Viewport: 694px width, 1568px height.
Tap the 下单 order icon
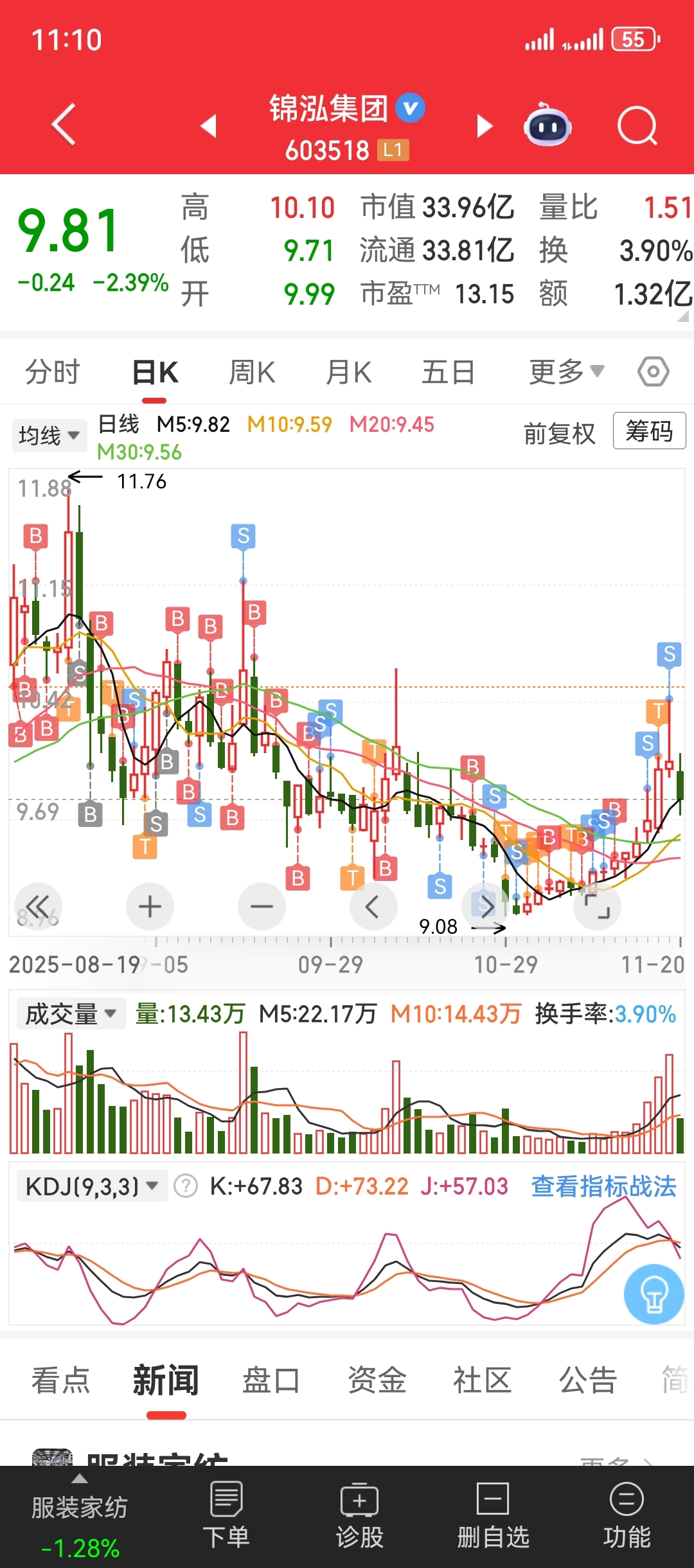(x=226, y=1515)
